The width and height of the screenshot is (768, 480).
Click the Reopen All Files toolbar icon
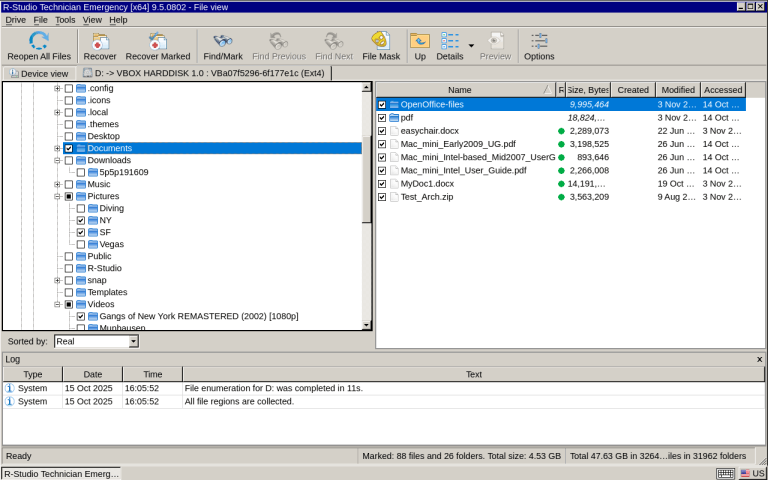pyautogui.click(x=39, y=41)
